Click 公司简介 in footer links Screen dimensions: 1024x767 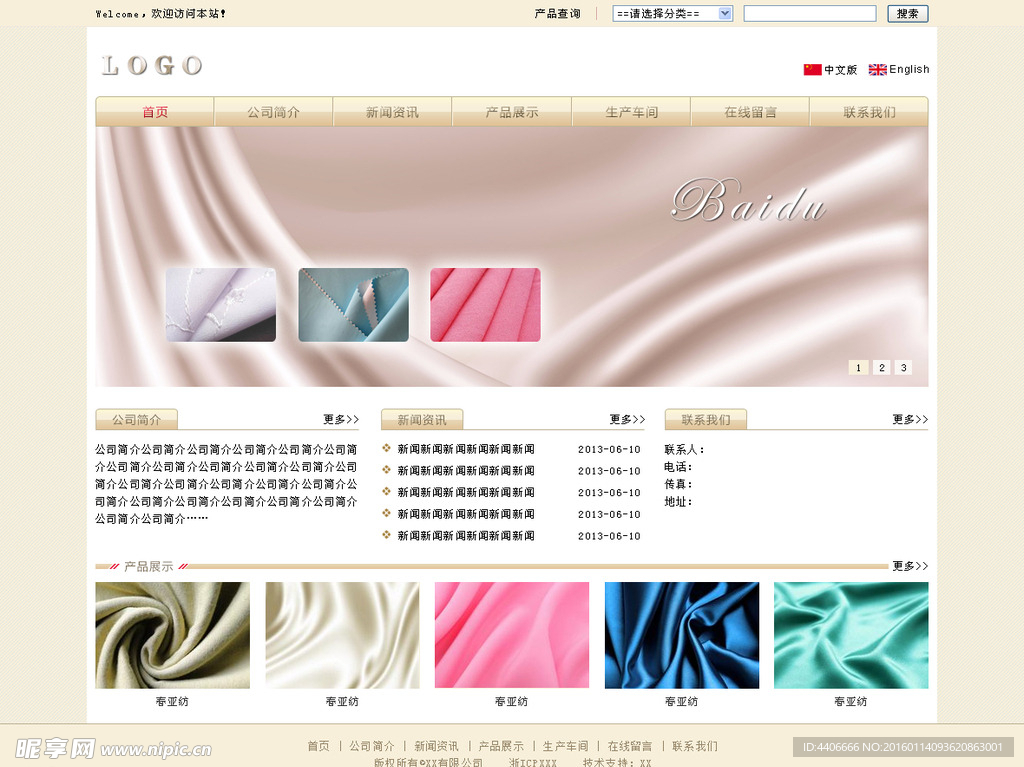tap(372, 746)
